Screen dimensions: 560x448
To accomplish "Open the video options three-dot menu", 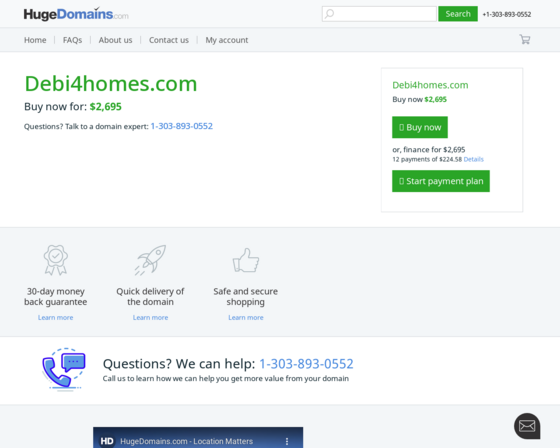I will click(287, 441).
